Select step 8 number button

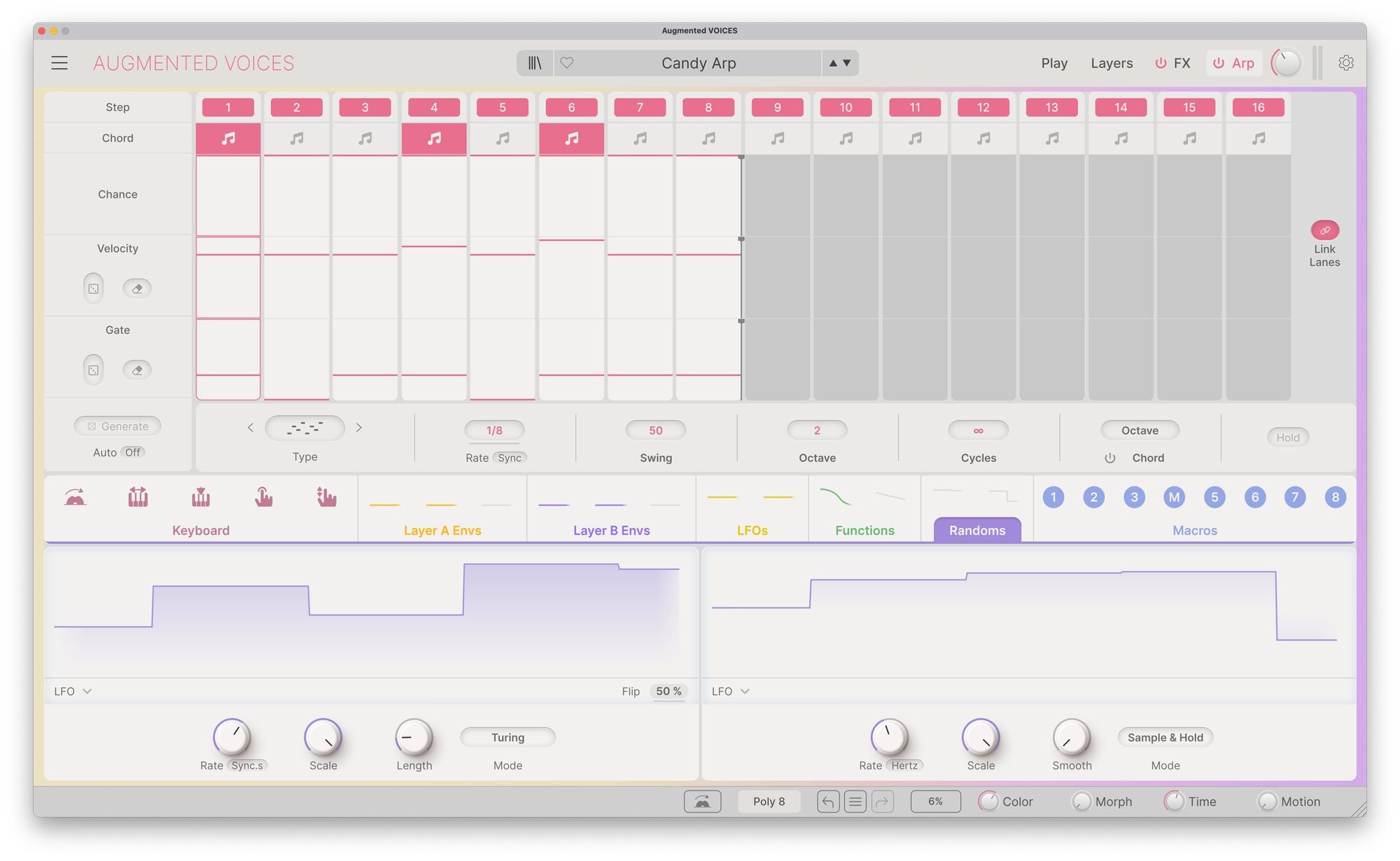point(708,107)
